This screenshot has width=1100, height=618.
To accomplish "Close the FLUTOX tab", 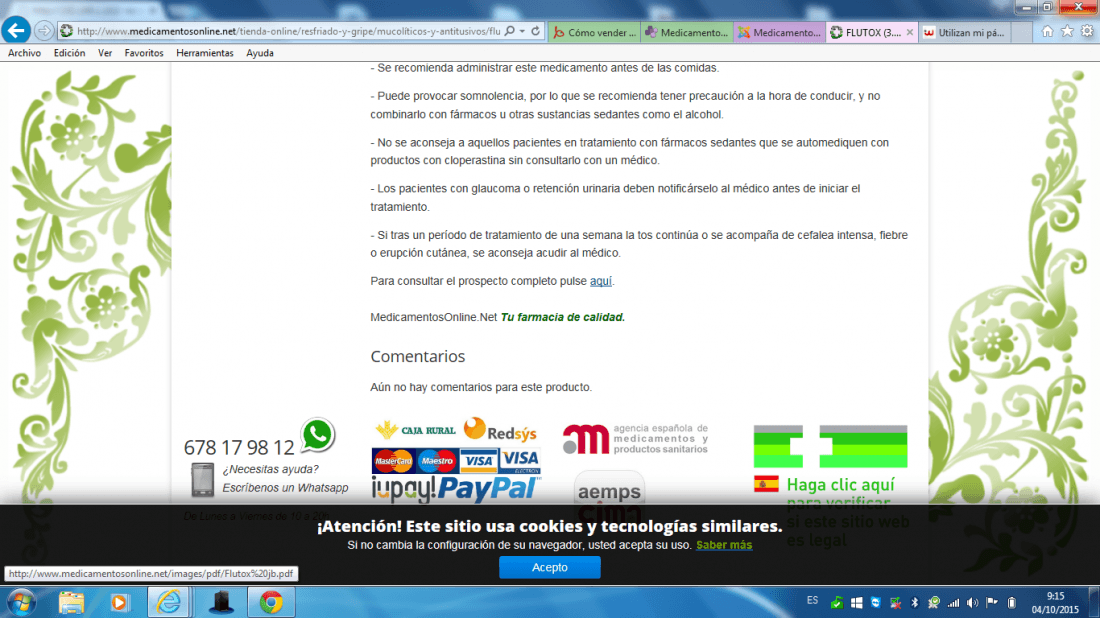I will point(910,32).
